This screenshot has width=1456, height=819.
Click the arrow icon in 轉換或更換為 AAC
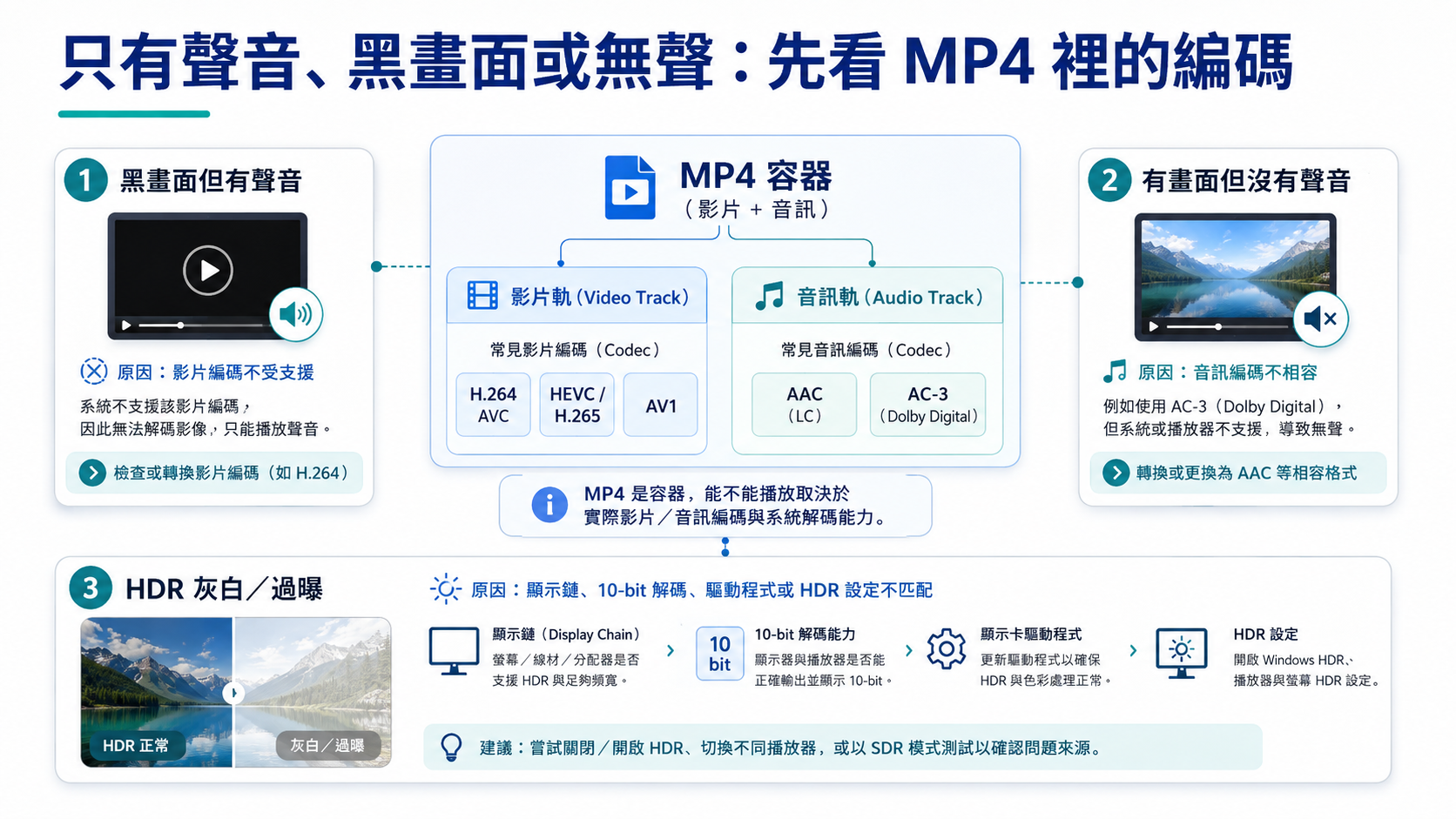tap(1116, 473)
